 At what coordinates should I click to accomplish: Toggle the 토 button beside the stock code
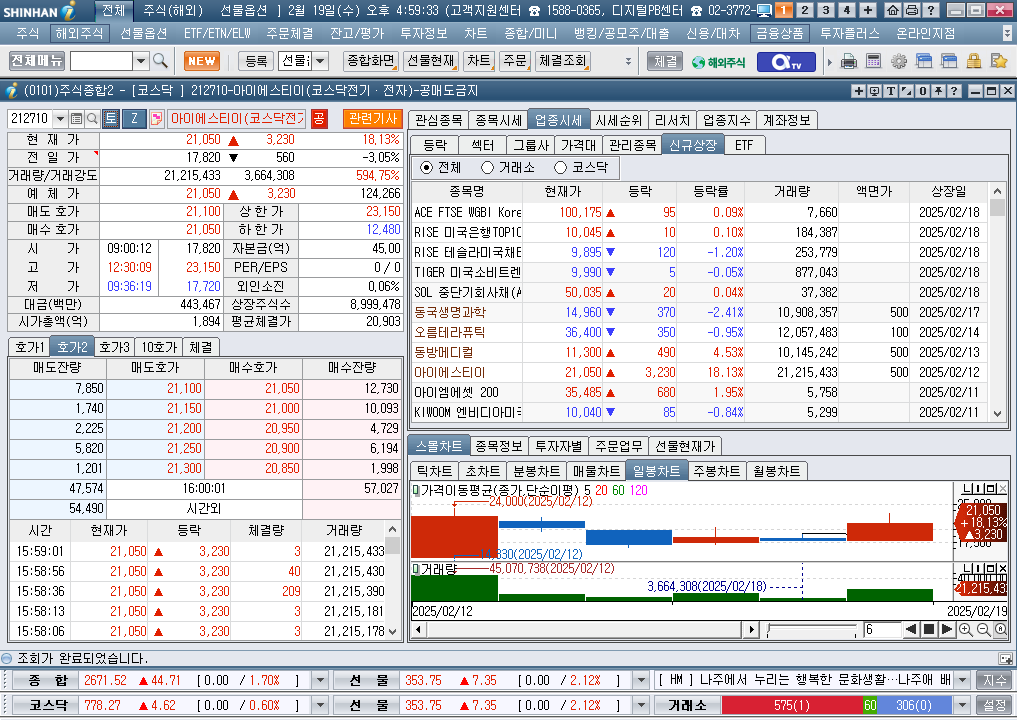[111, 119]
